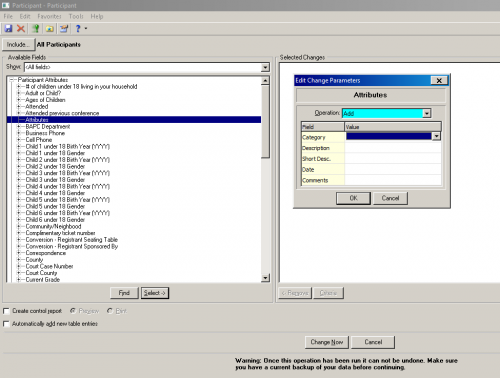Click OK in Edit Change Parameters

pos(353,198)
